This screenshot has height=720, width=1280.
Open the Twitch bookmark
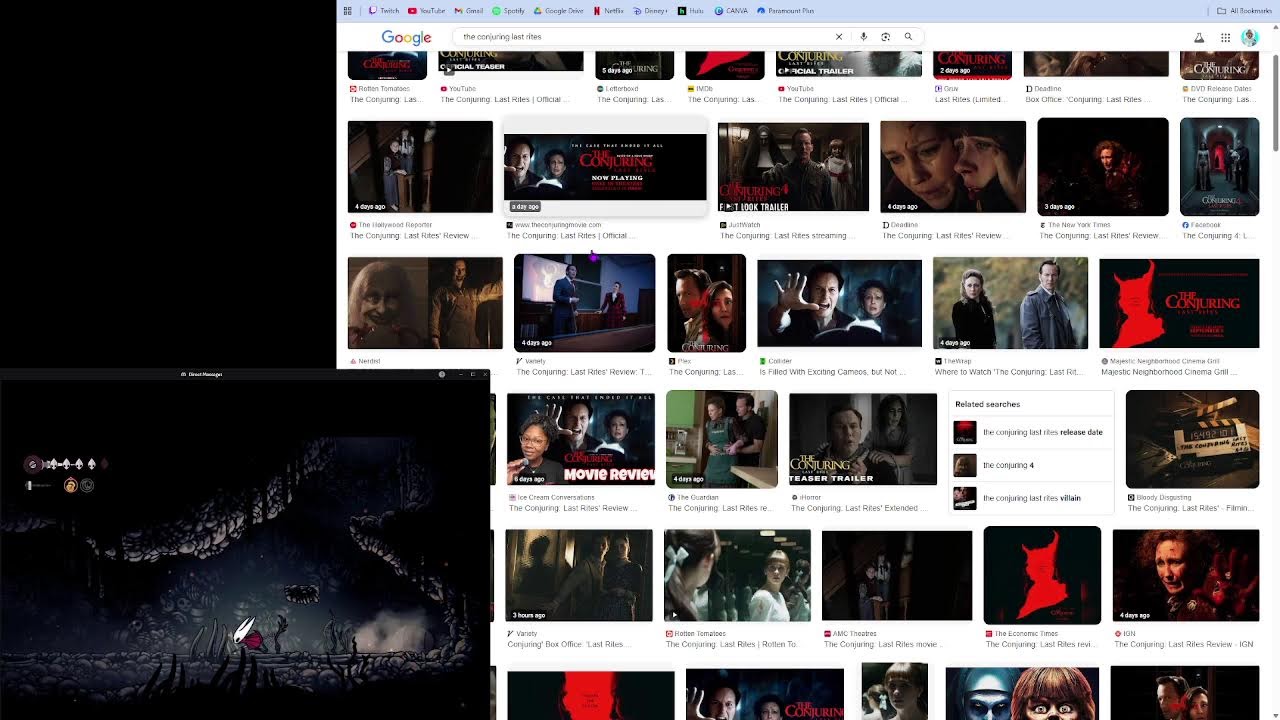coord(384,11)
